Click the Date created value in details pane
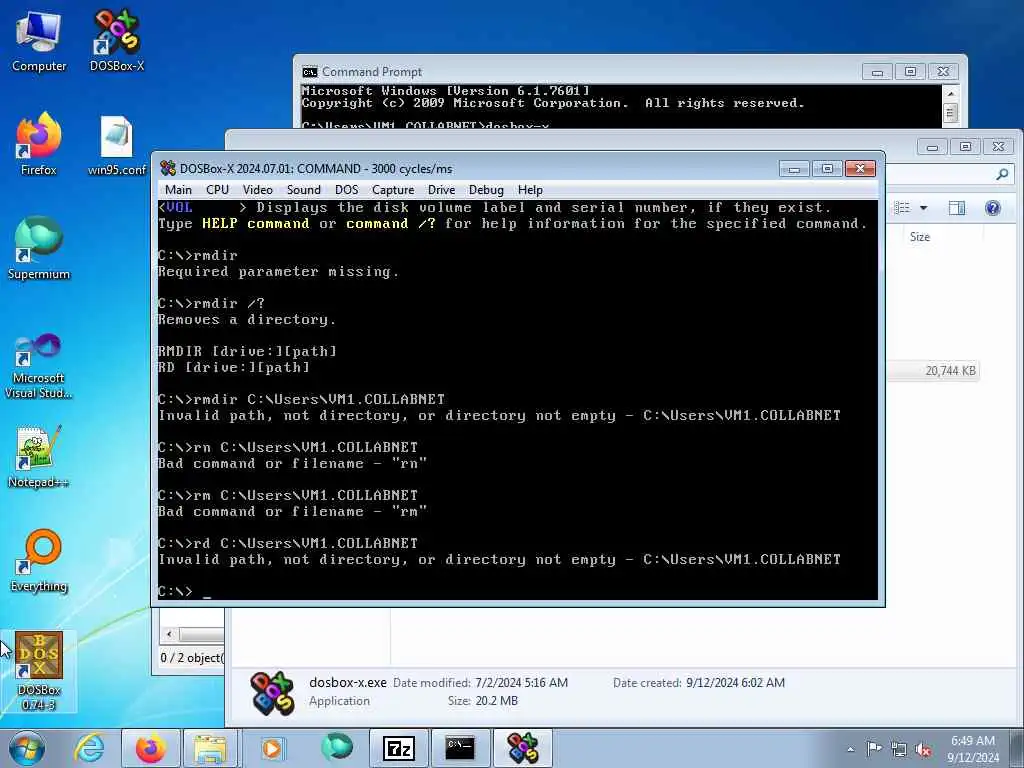1024x768 pixels. (x=735, y=682)
